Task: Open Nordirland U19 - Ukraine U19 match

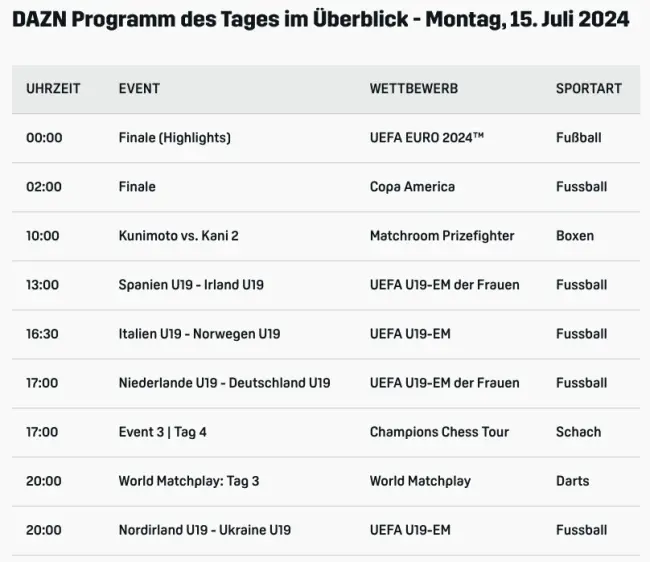Action: [x=204, y=530]
